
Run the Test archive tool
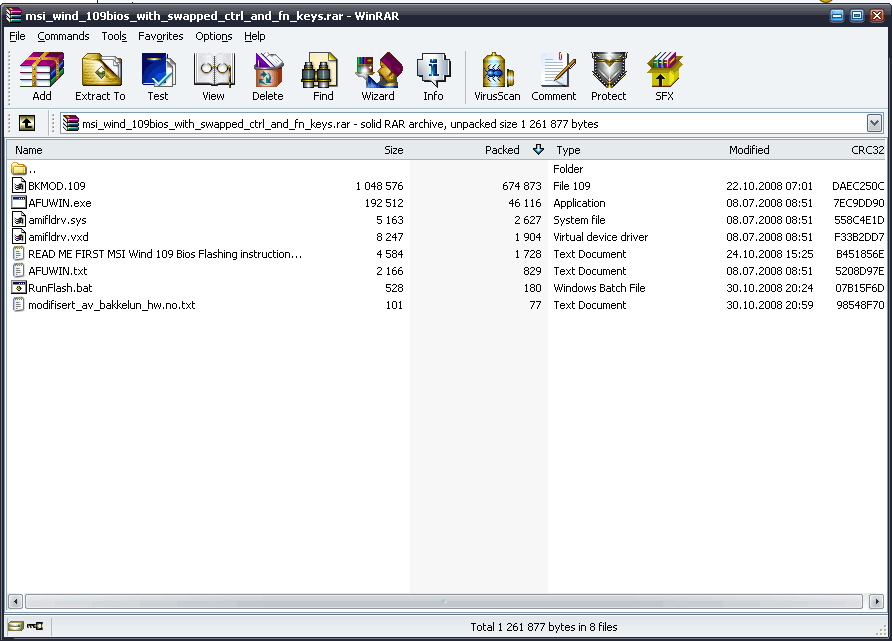coord(158,77)
